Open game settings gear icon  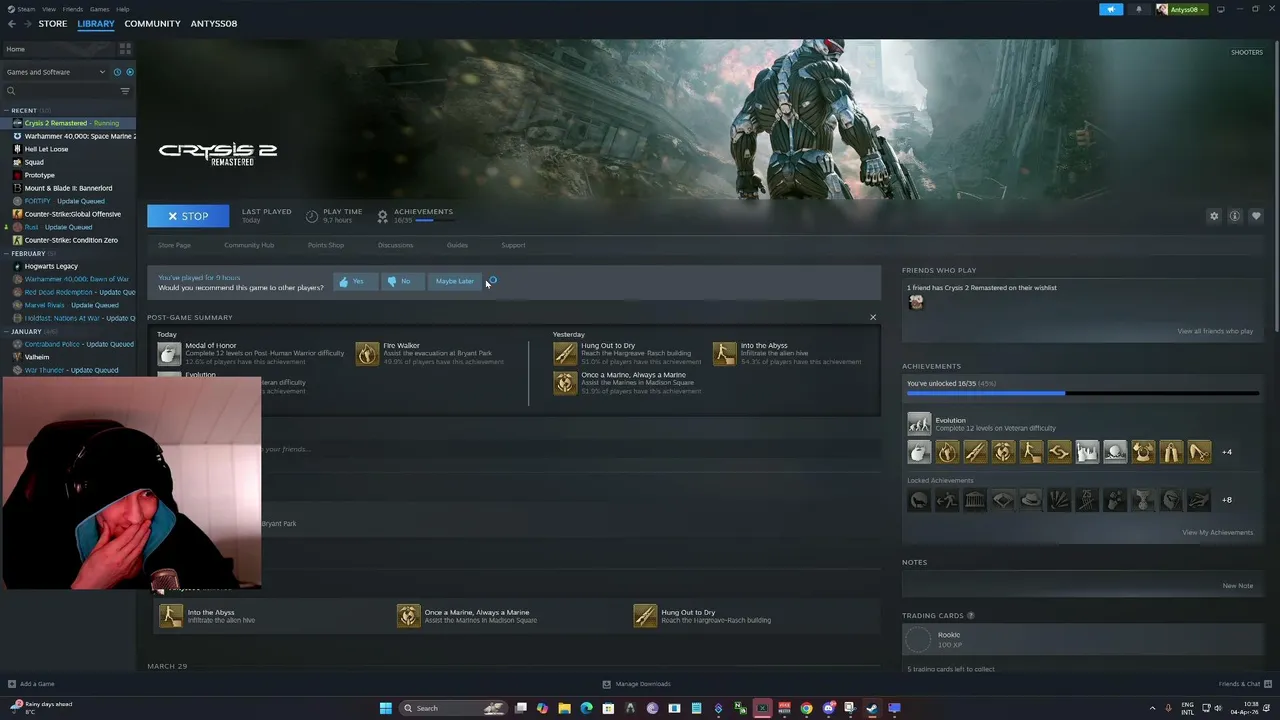pos(1214,216)
